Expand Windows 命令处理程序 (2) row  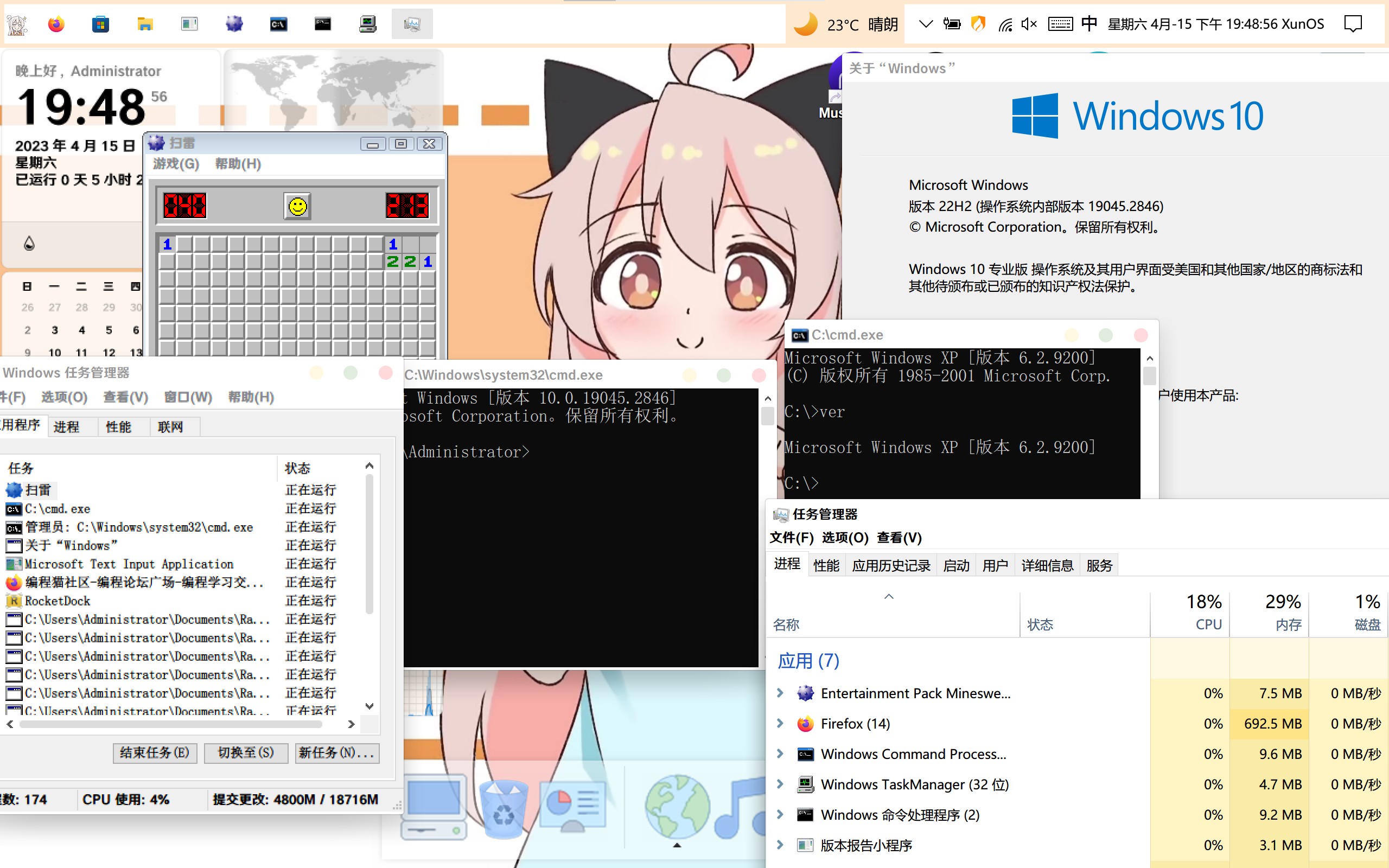780,815
